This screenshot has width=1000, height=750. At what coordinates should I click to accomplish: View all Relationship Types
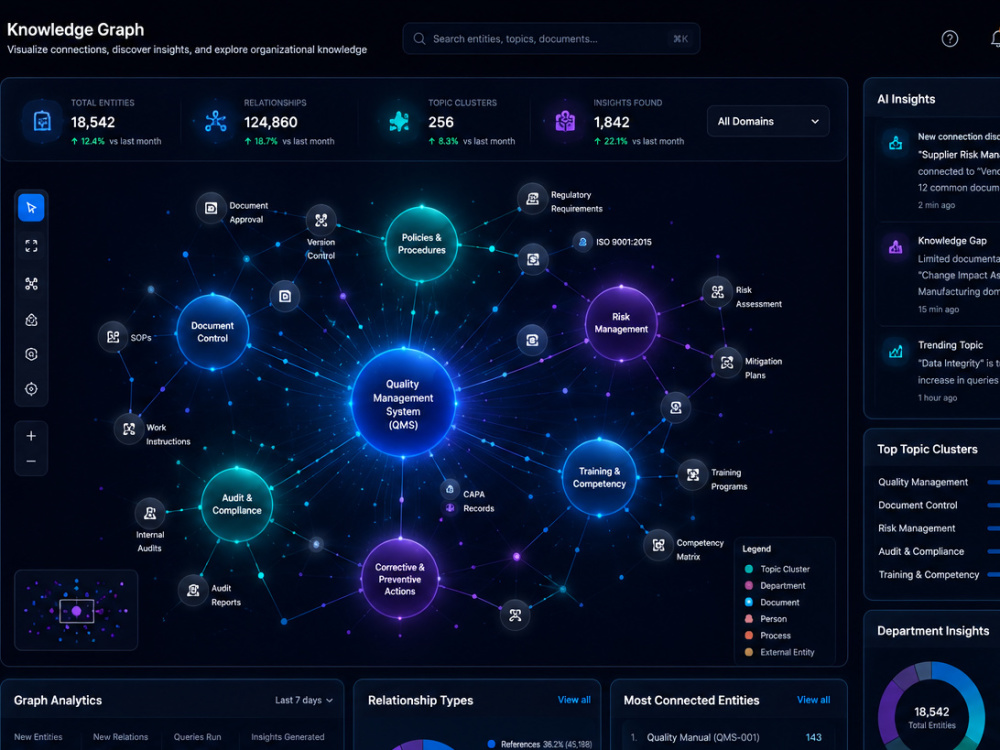[x=574, y=700]
